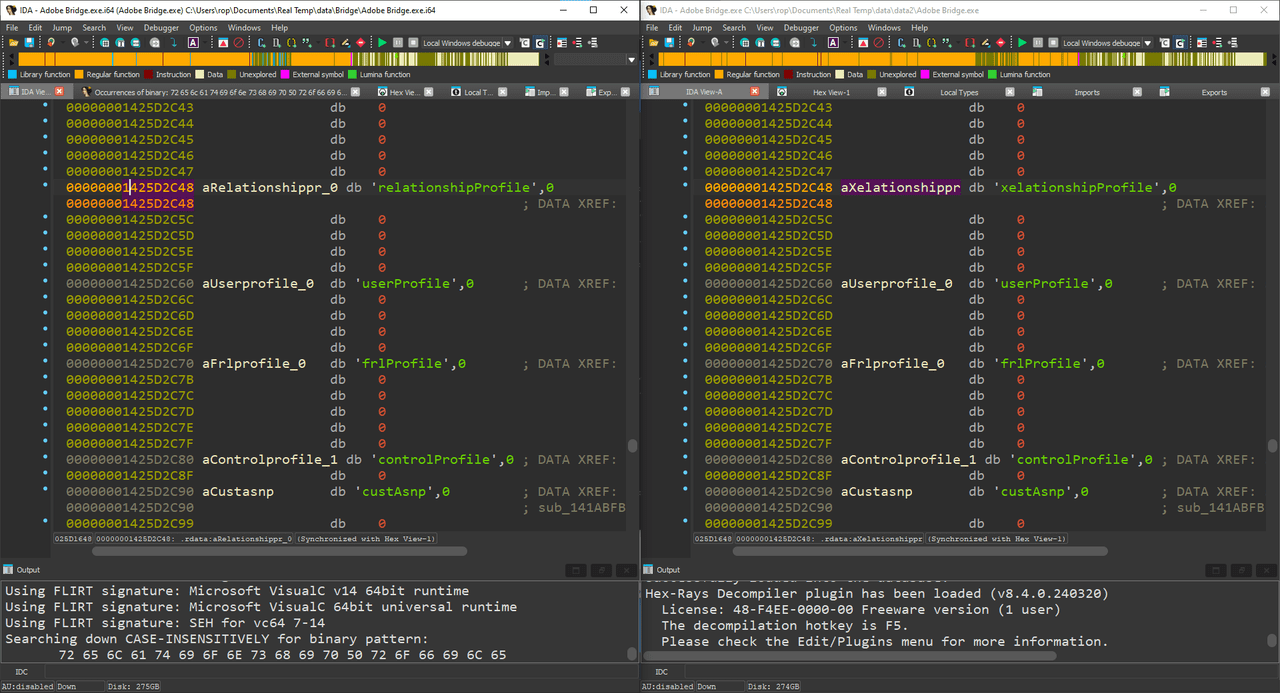Click the terminate process square icon in data2 window
Screen dimensions: 1280x693
pyautogui.click(x=1053, y=43)
